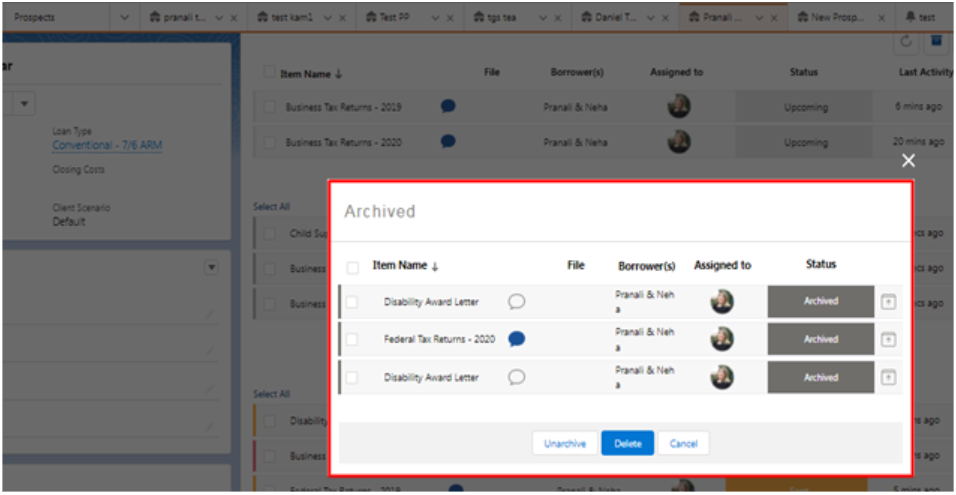Screen dimensions: 956x495
Task: Click the '6 mins ago' last activity value
Action: (x=920, y=107)
